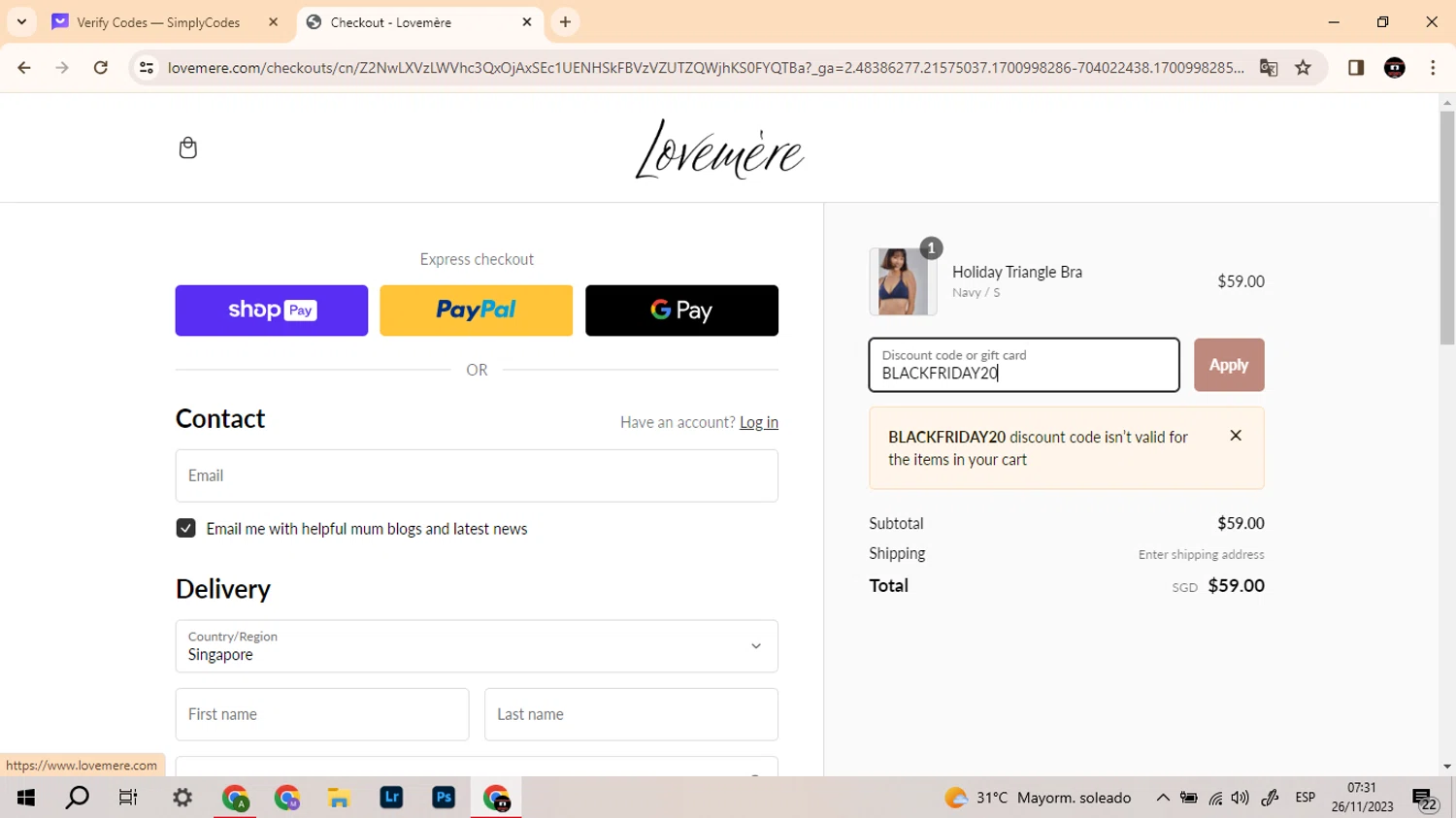The image size is (1456, 818).
Task: Click the discount code input field
Action: pyautogui.click(x=1024, y=365)
